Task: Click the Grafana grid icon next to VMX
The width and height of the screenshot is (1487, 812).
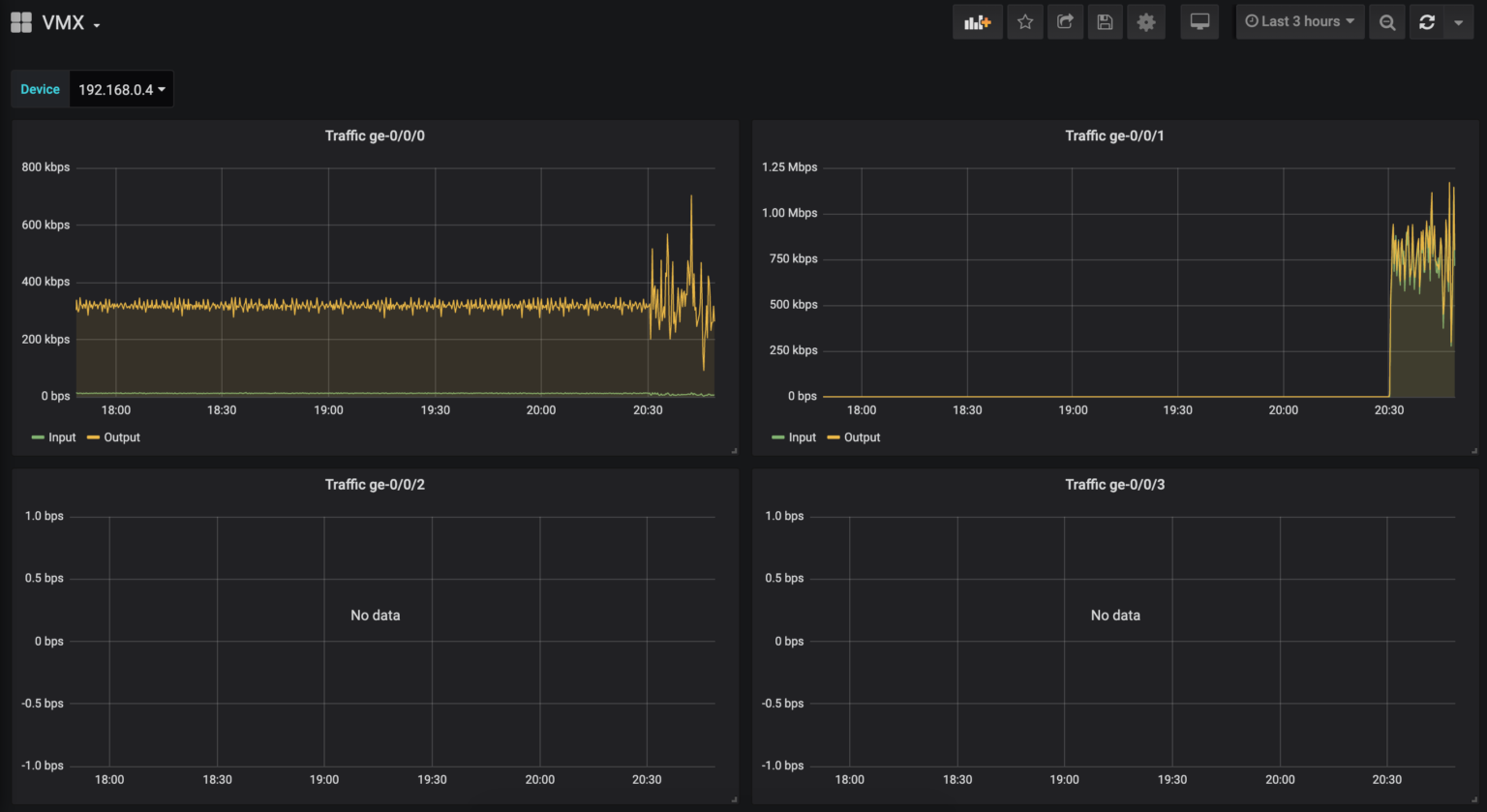Action: (20, 21)
